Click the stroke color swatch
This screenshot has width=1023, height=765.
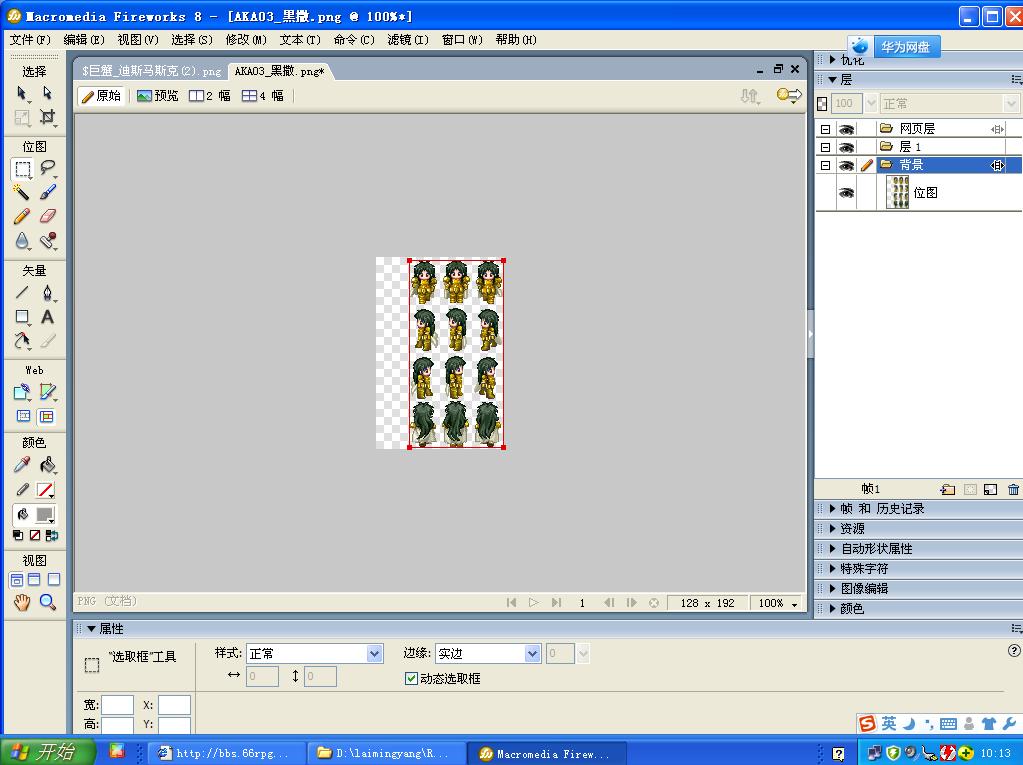(x=45, y=490)
